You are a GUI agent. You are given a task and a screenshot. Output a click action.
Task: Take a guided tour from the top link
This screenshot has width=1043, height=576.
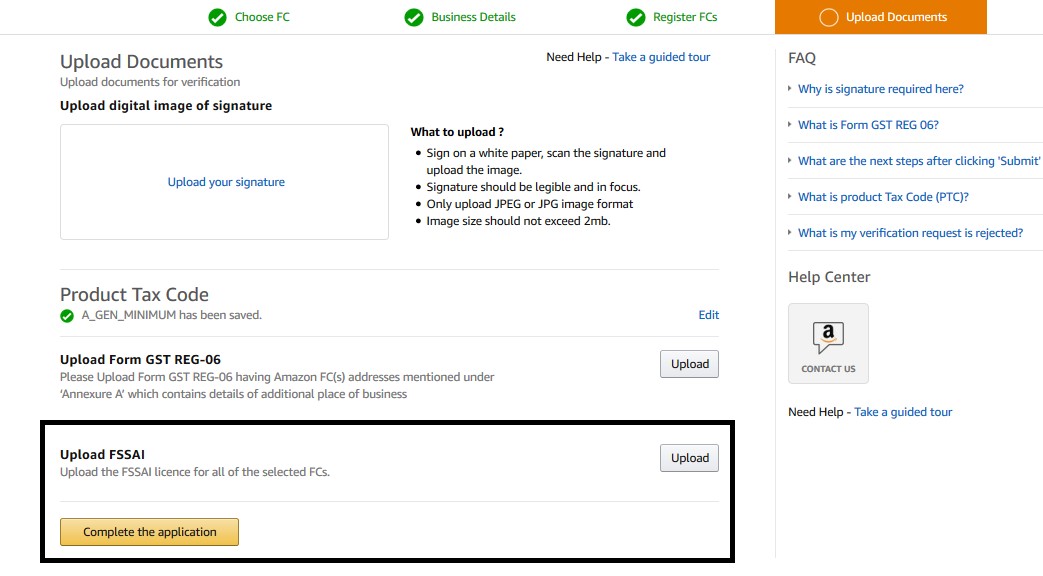tap(661, 57)
